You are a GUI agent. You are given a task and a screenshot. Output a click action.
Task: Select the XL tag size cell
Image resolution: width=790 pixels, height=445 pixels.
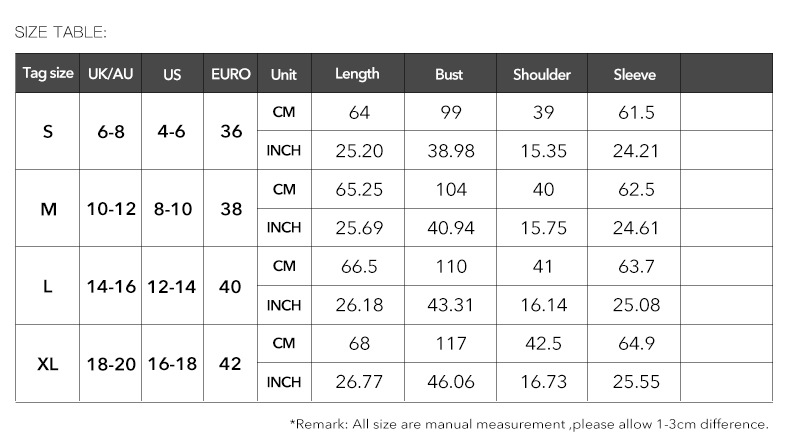48,364
